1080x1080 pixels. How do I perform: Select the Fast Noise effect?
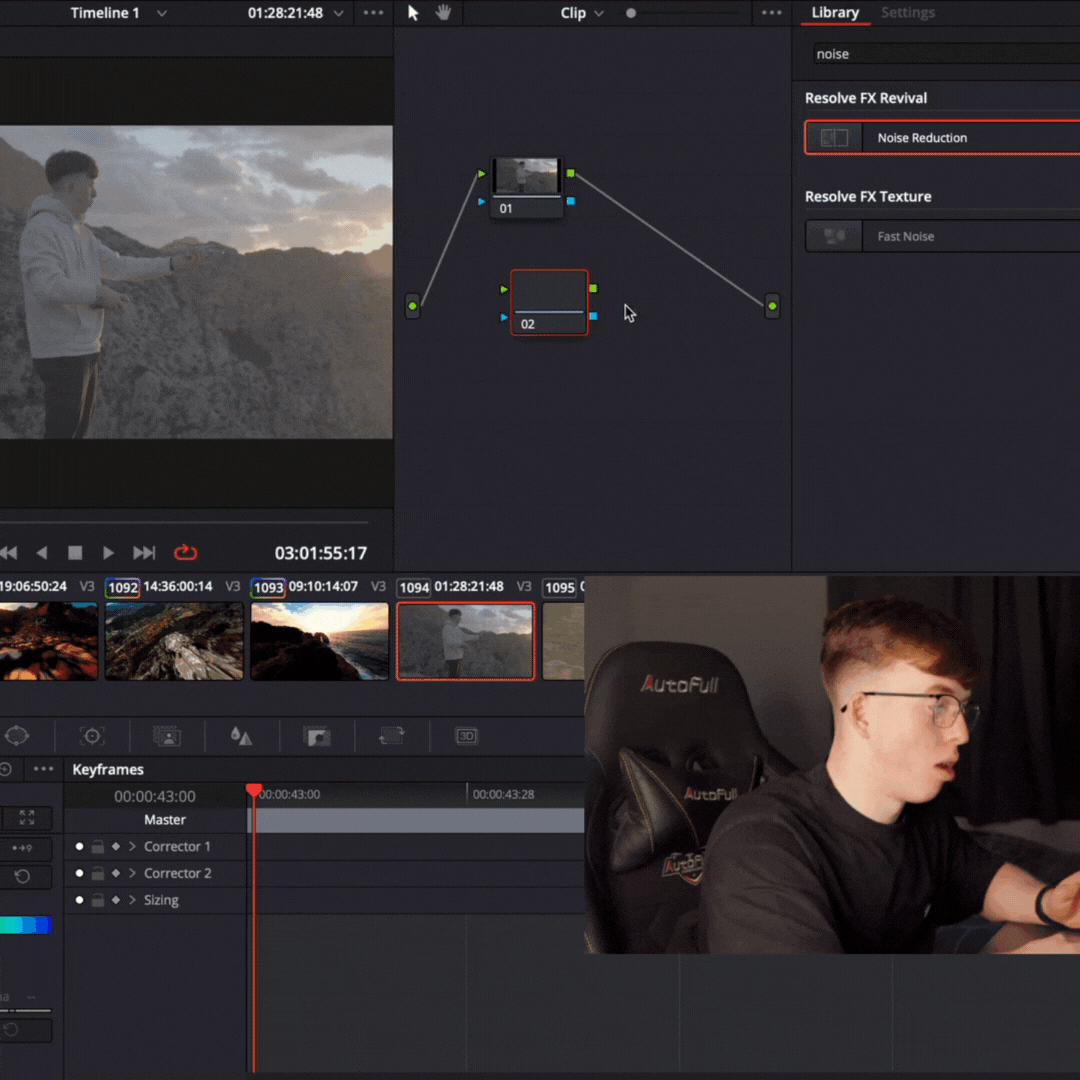(940, 236)
